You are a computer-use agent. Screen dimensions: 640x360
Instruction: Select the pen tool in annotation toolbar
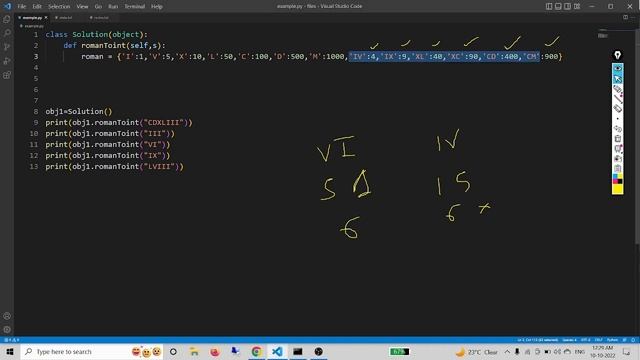tap(618, 89)
